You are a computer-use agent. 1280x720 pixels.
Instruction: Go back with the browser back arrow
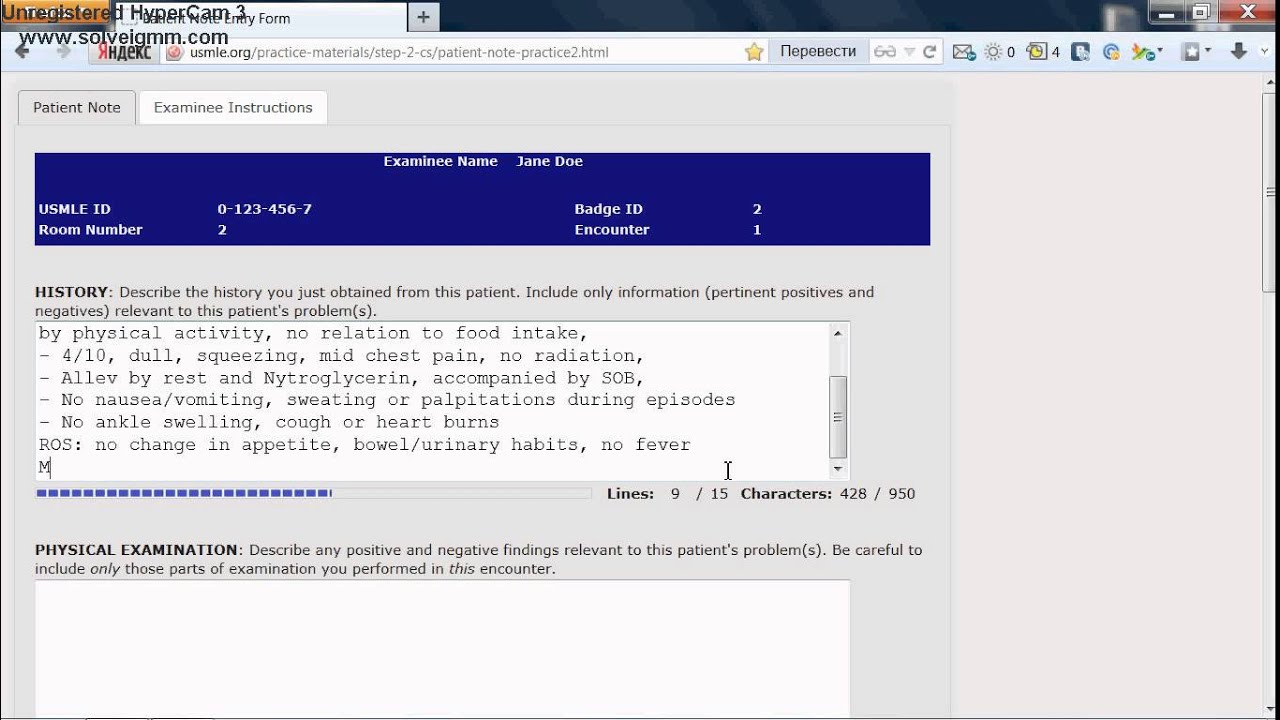click(22, 52)
